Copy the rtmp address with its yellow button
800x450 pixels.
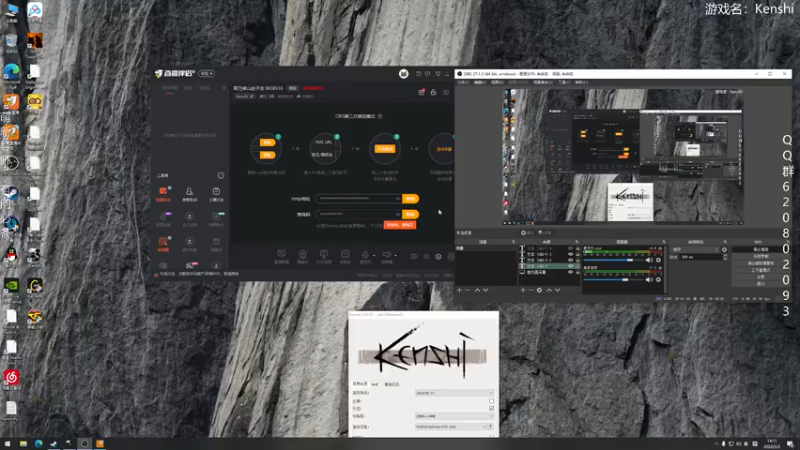(410, 198)
